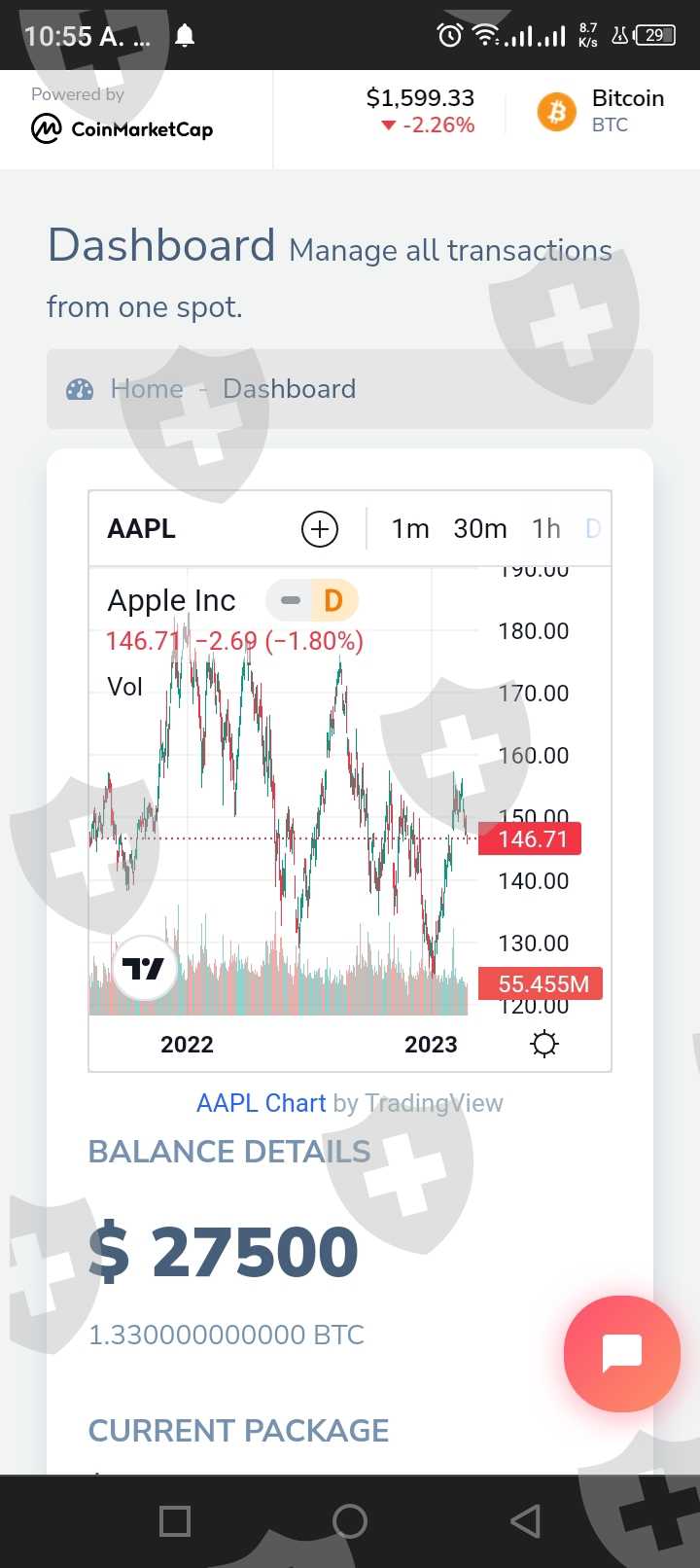Select the D daily interval
This screenshot has height=1568, width=700.
tap(593, 529)
